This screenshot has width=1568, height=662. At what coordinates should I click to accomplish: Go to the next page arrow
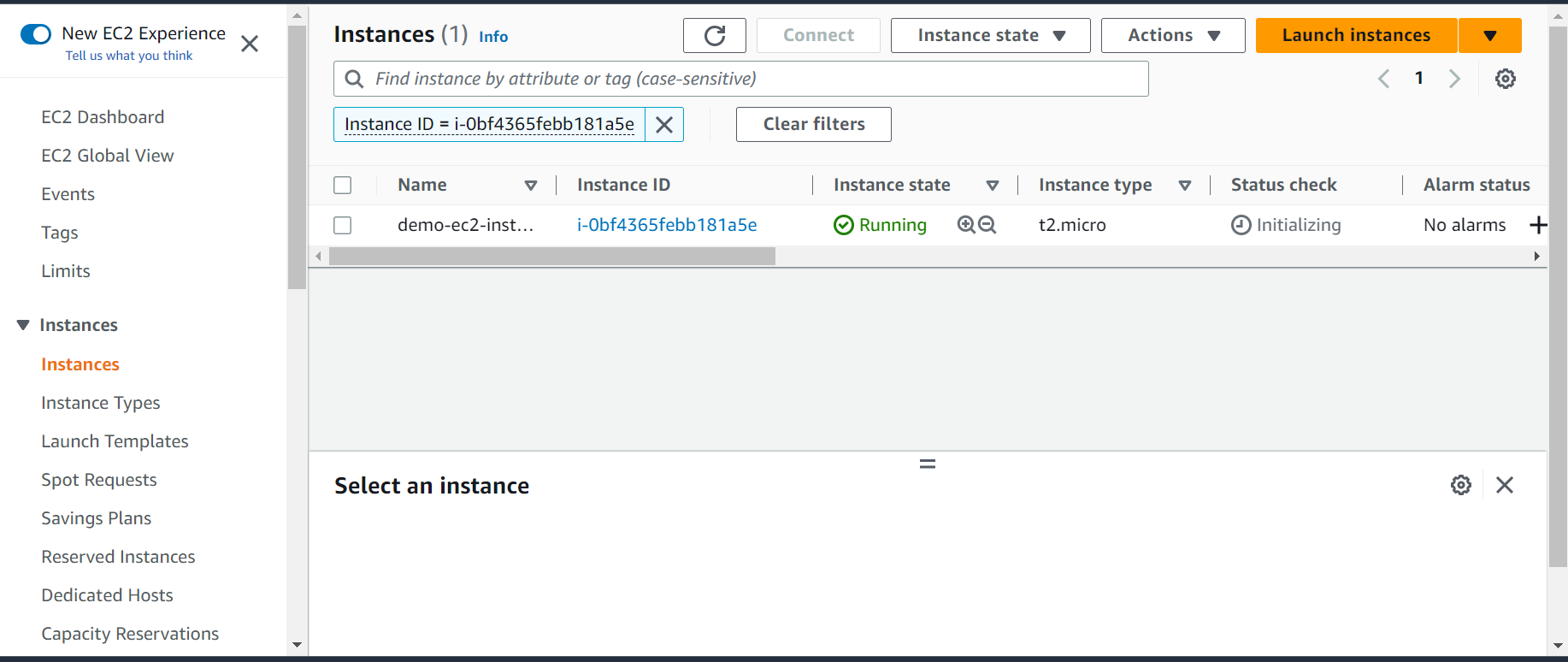1454,79
